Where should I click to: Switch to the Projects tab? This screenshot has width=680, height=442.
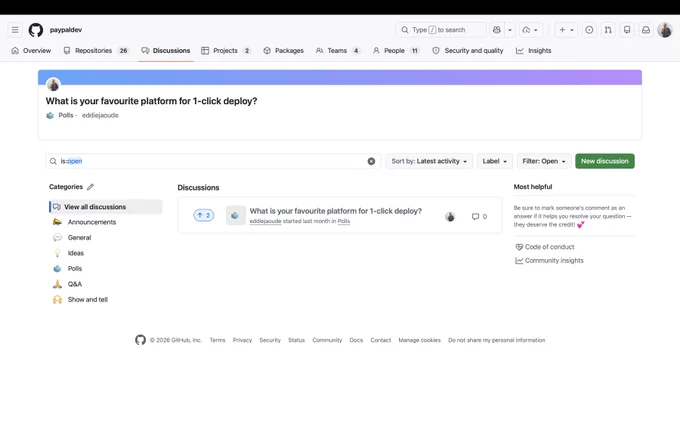[226, 51]
